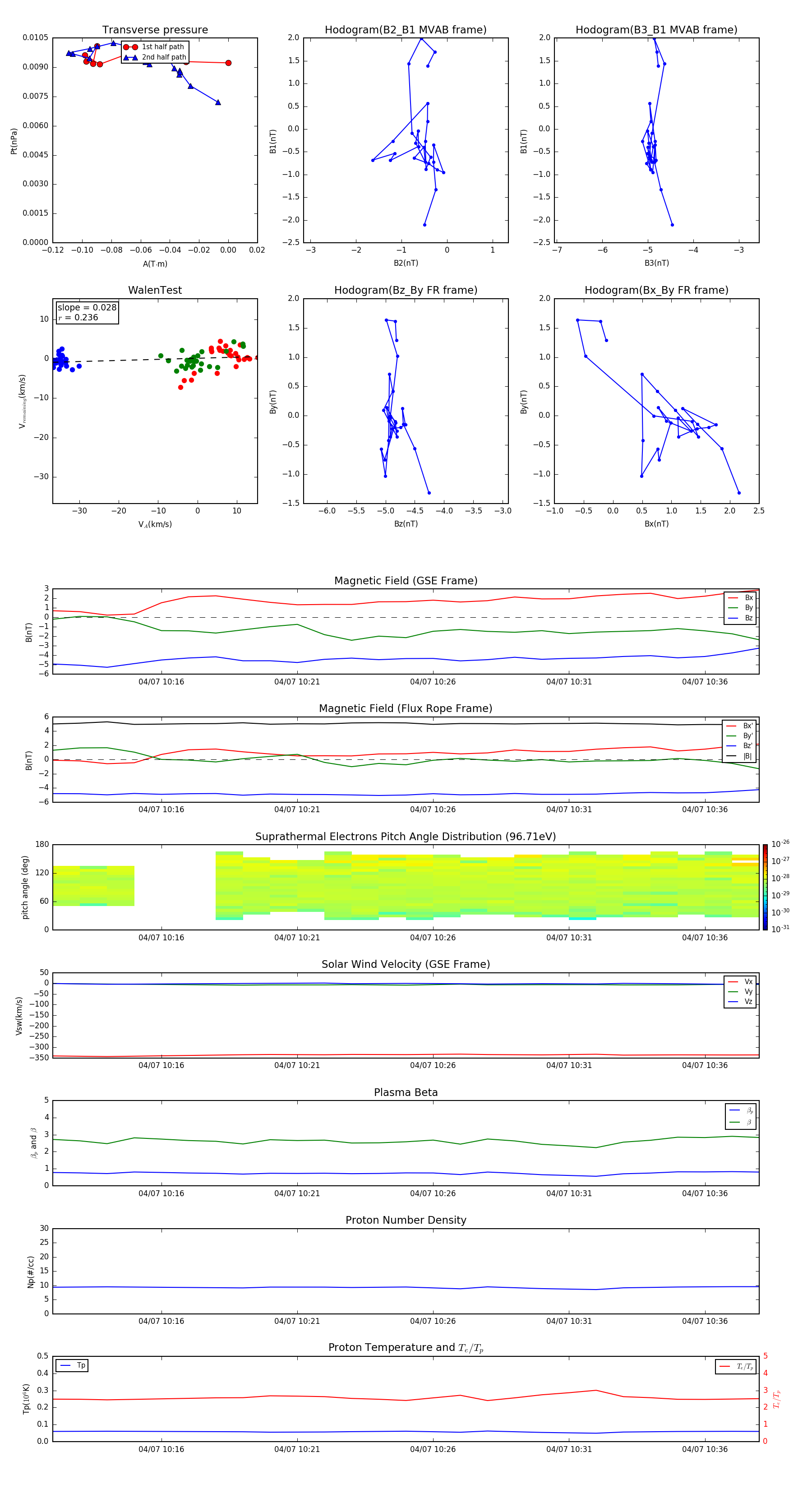Click the −350 tick on Vsw axis
This screenshot has width=812, height=1489.
click(39, 1058)
